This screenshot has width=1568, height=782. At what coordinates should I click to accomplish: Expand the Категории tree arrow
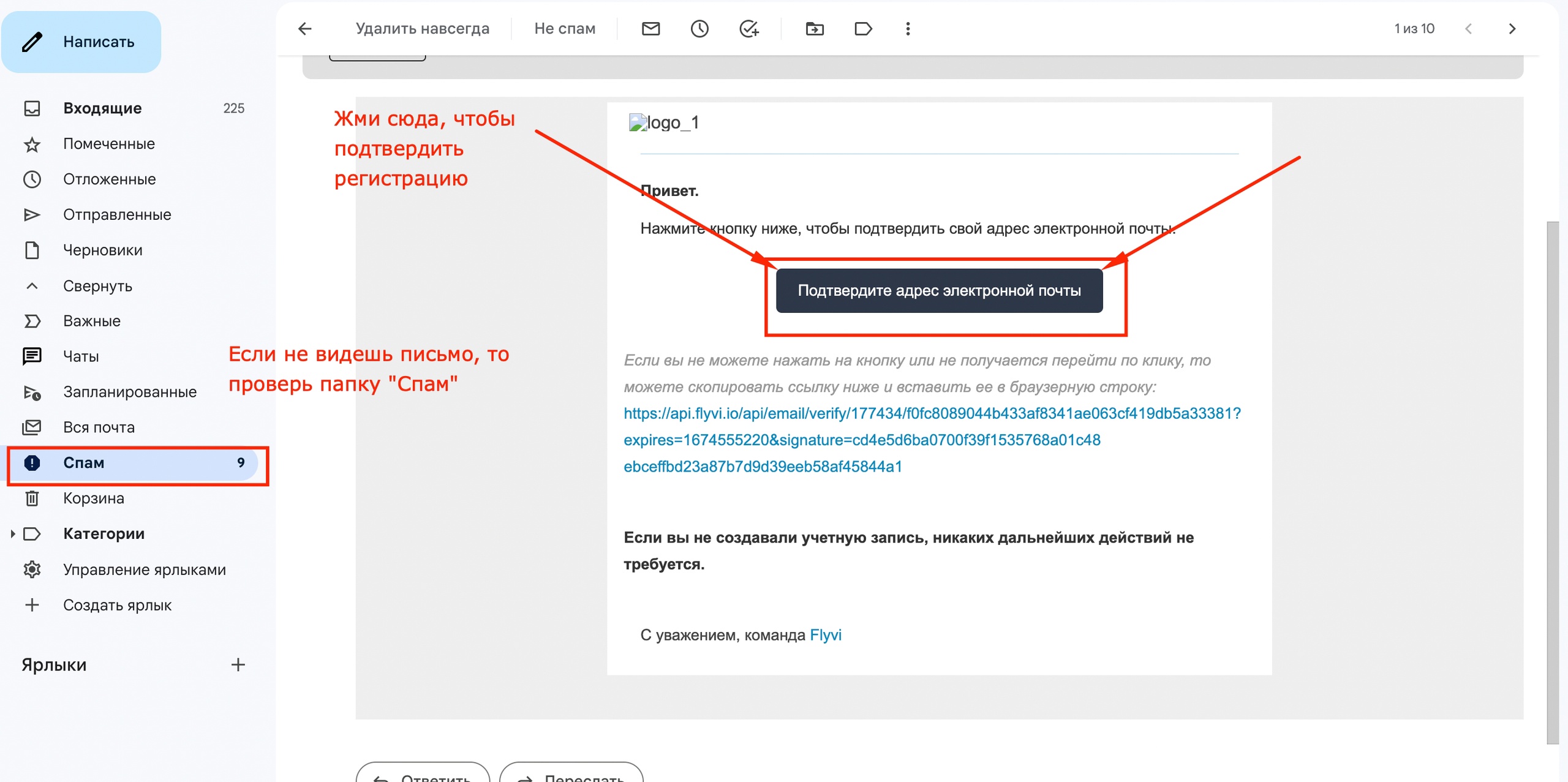(12, 534)
